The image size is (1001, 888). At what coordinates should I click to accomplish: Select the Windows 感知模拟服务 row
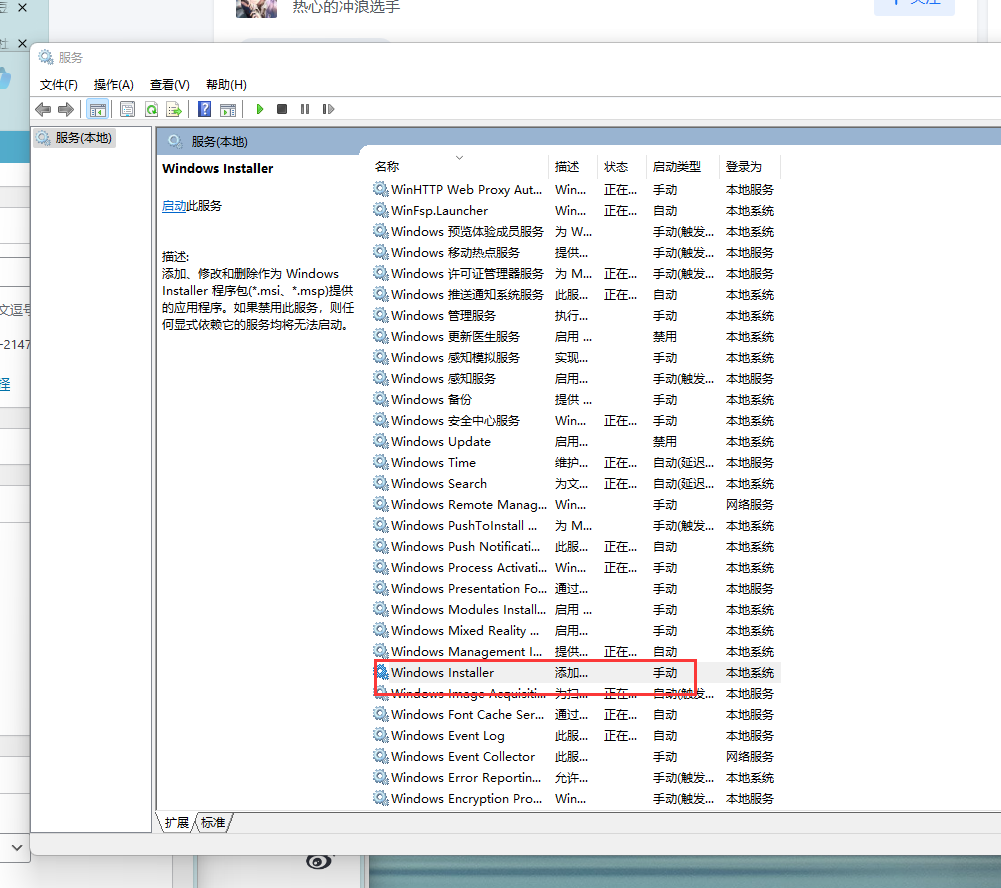click(576, 357)
